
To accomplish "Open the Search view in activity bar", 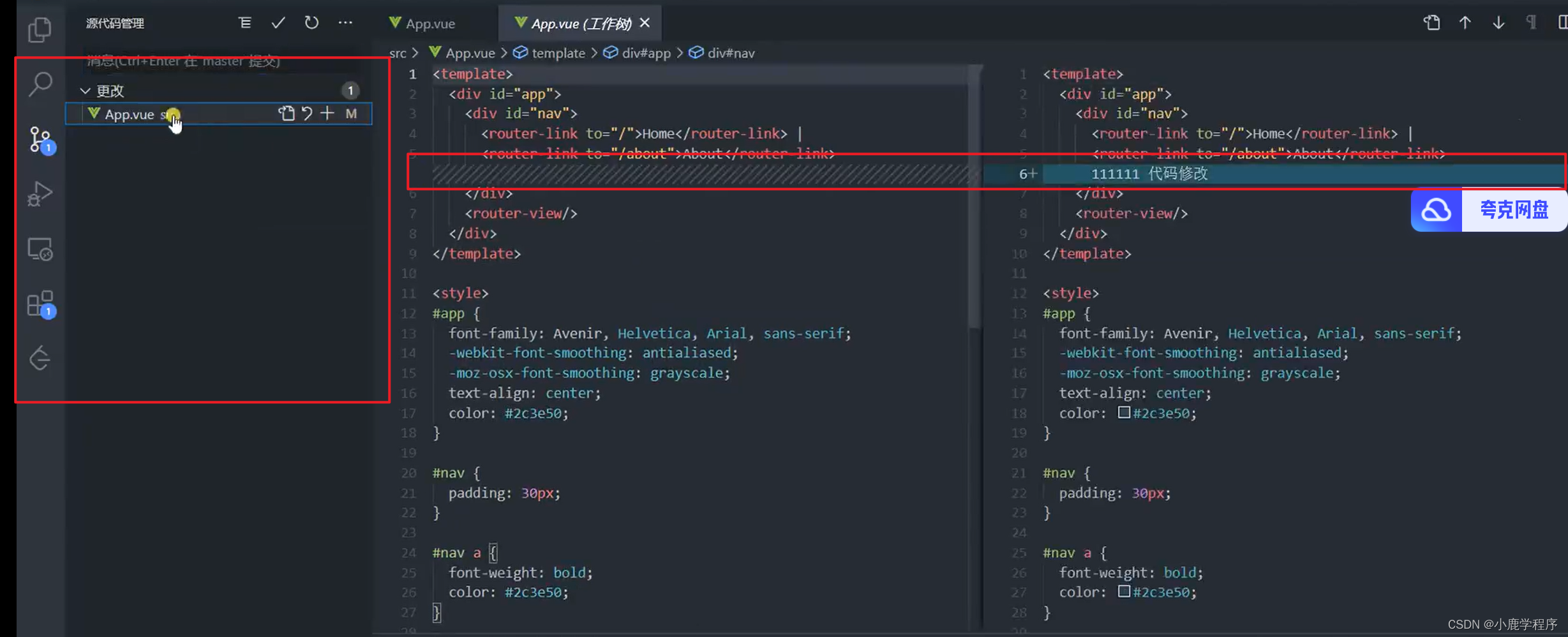I will click(x=40, y=84).
